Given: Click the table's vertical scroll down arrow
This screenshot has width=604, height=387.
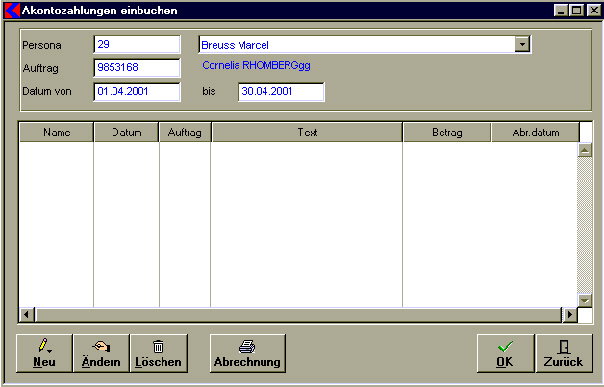Looking at the screenshot, I should coord(585,300).
